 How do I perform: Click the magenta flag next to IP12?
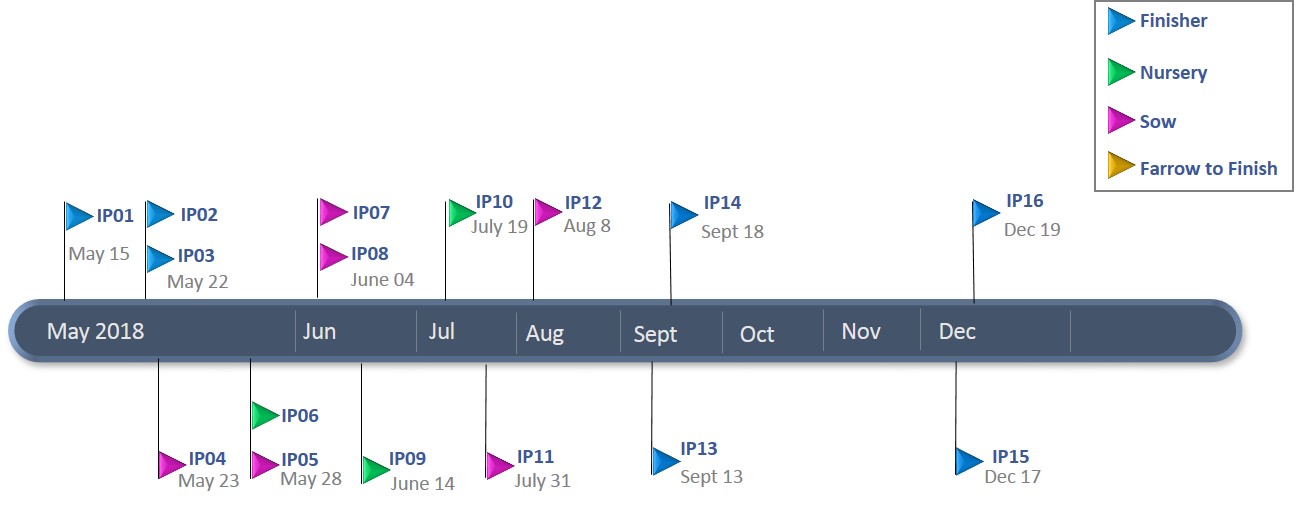pos(547,212)
